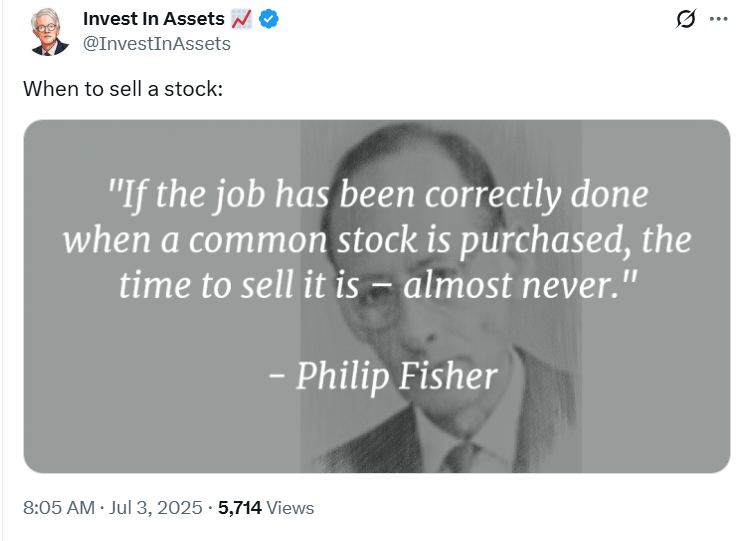
Task: Click the words "time to sell" in the image
Action: coord(207,285)
